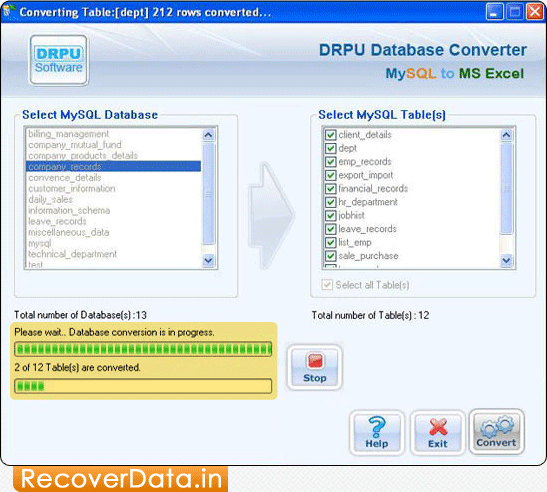Select highlighted company_records database
547x492 pixels.
point(113,166)
